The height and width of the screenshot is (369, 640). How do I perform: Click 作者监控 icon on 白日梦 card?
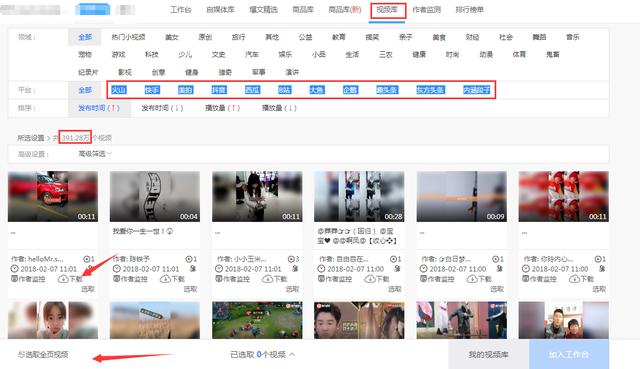click(423, 279)
